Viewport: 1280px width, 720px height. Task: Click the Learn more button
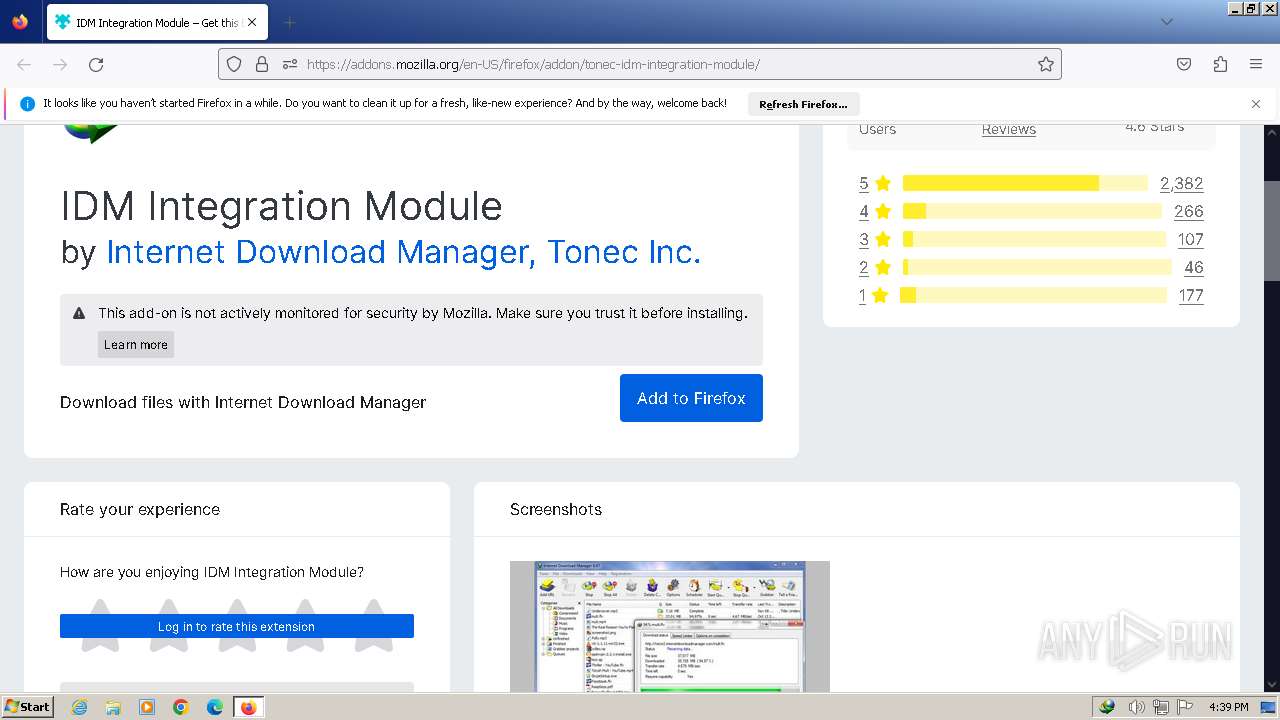click(136, 344)
